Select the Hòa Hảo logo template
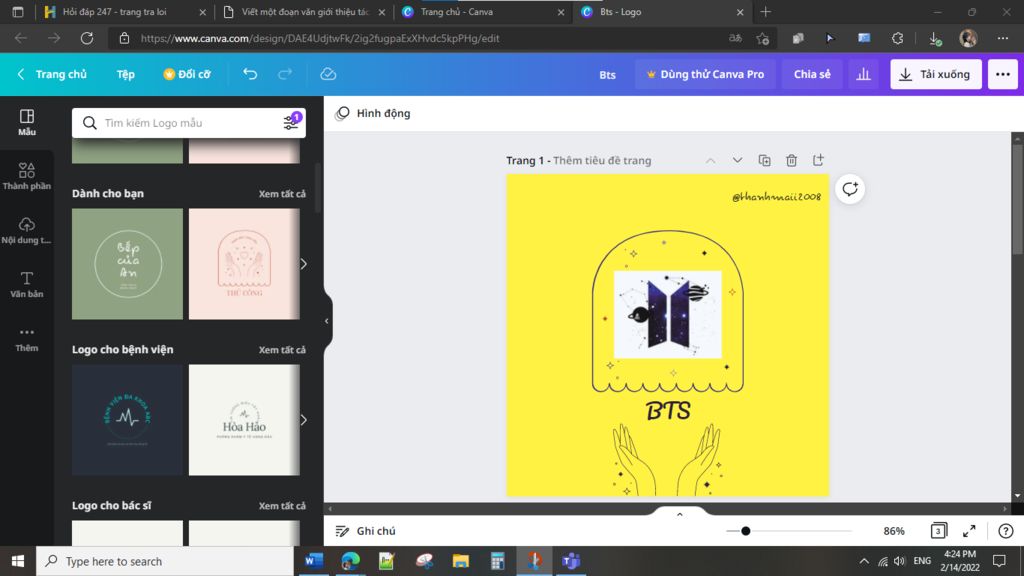Viewport: 1024px width, 576px height. tap(244, 419)
